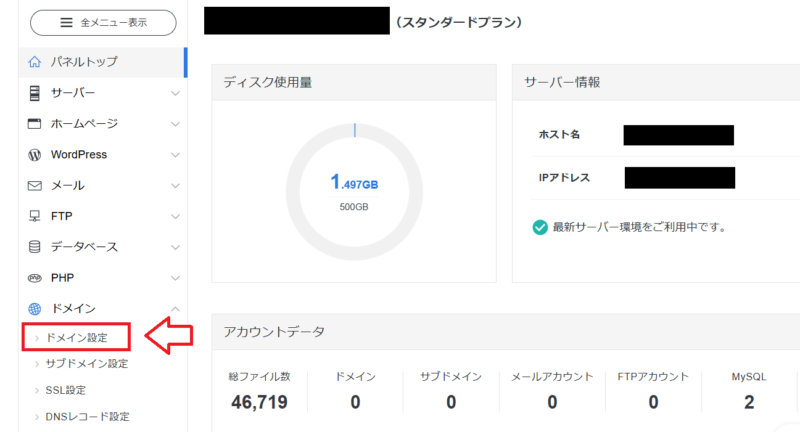Click the ドメイン count value in account data
800x432 pixels.
pyautogui.click(x=355, y=402)
